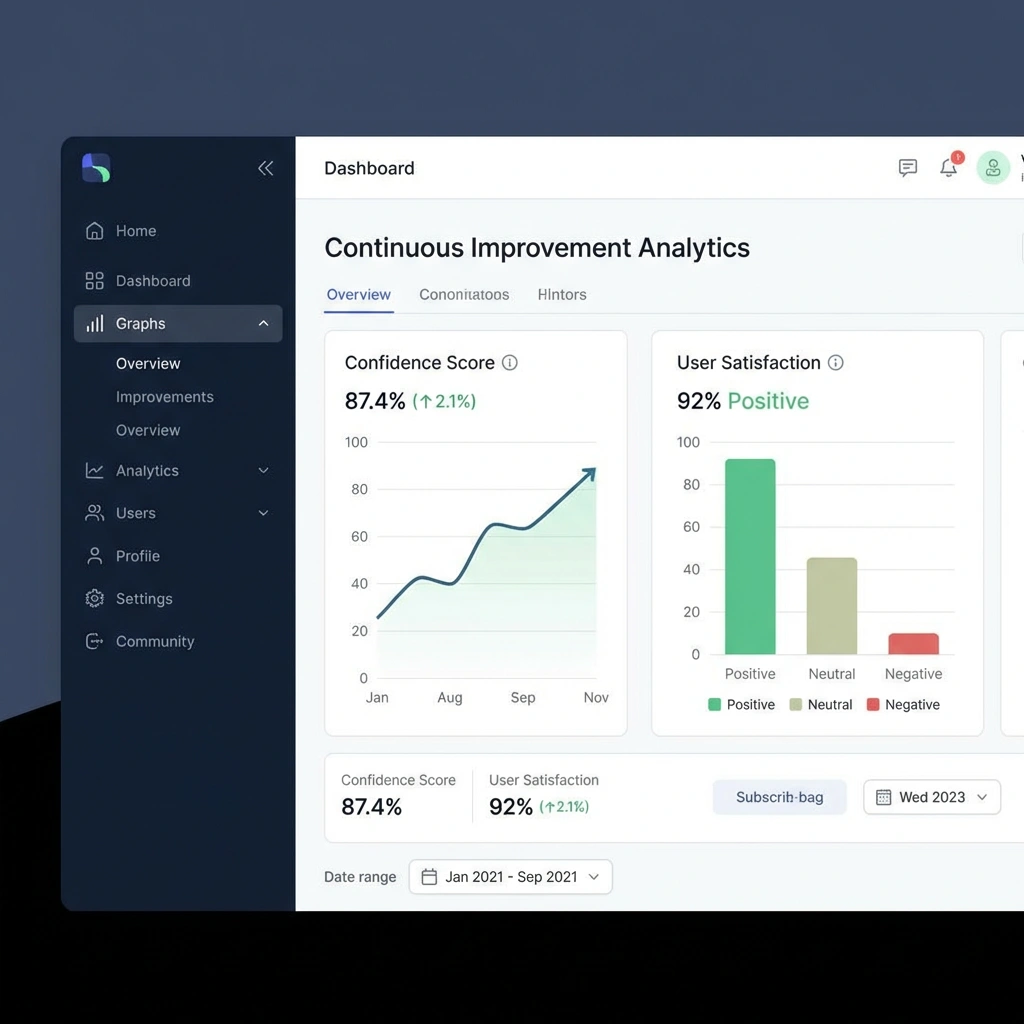Open the messages chat icon
This screenshot has height=1024, width=1024.
coord(907,167)
